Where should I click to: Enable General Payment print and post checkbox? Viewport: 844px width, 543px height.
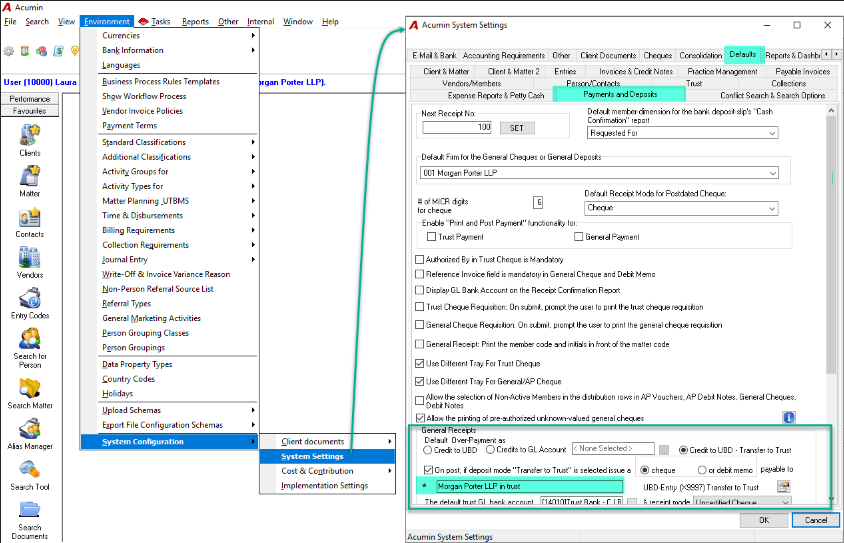[579, 236]
